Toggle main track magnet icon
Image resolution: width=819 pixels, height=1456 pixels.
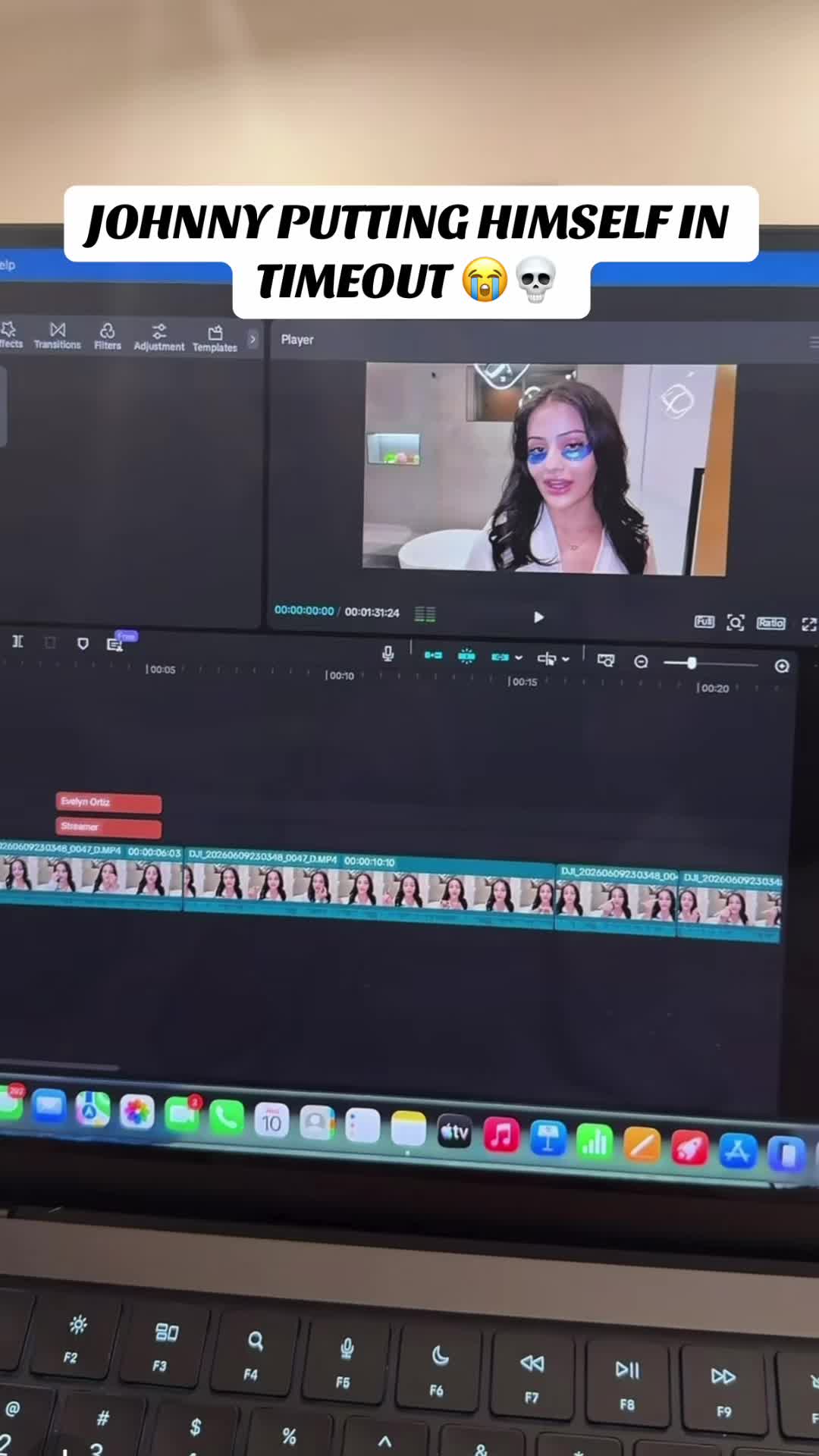tap(433, 654)
